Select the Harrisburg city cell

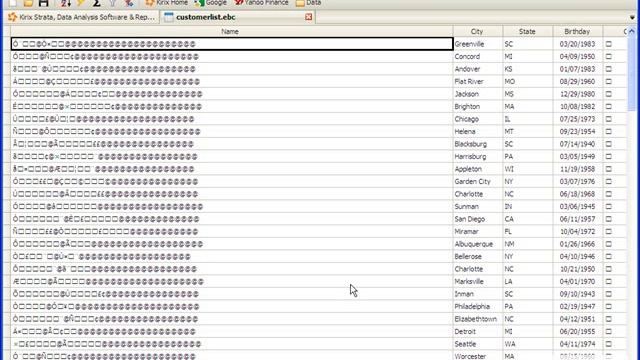point(478,157)
